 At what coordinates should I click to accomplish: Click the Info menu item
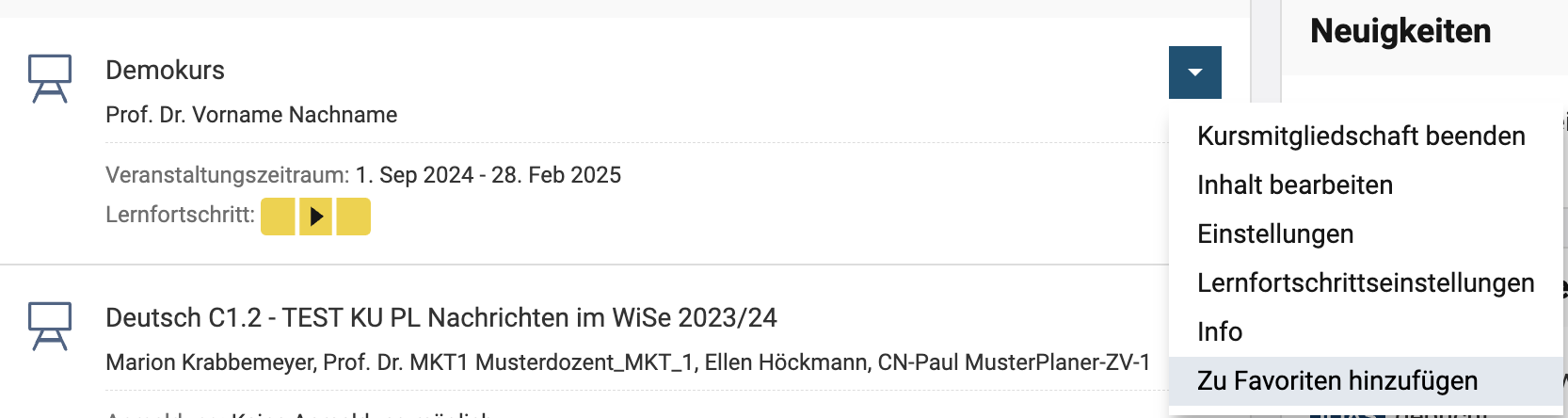(1219, 332)
